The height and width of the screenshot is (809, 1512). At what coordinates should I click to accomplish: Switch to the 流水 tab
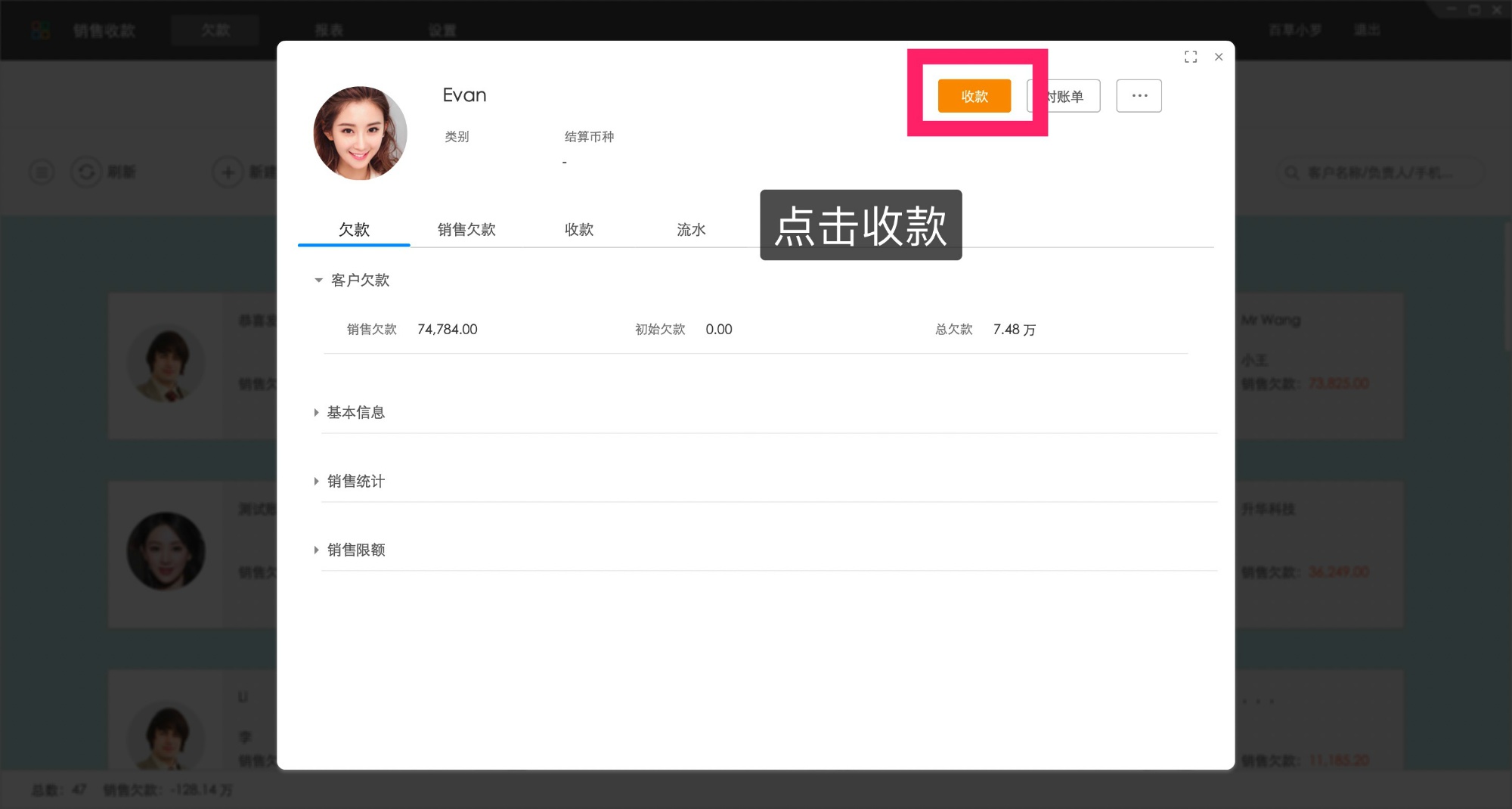point(690,229)
